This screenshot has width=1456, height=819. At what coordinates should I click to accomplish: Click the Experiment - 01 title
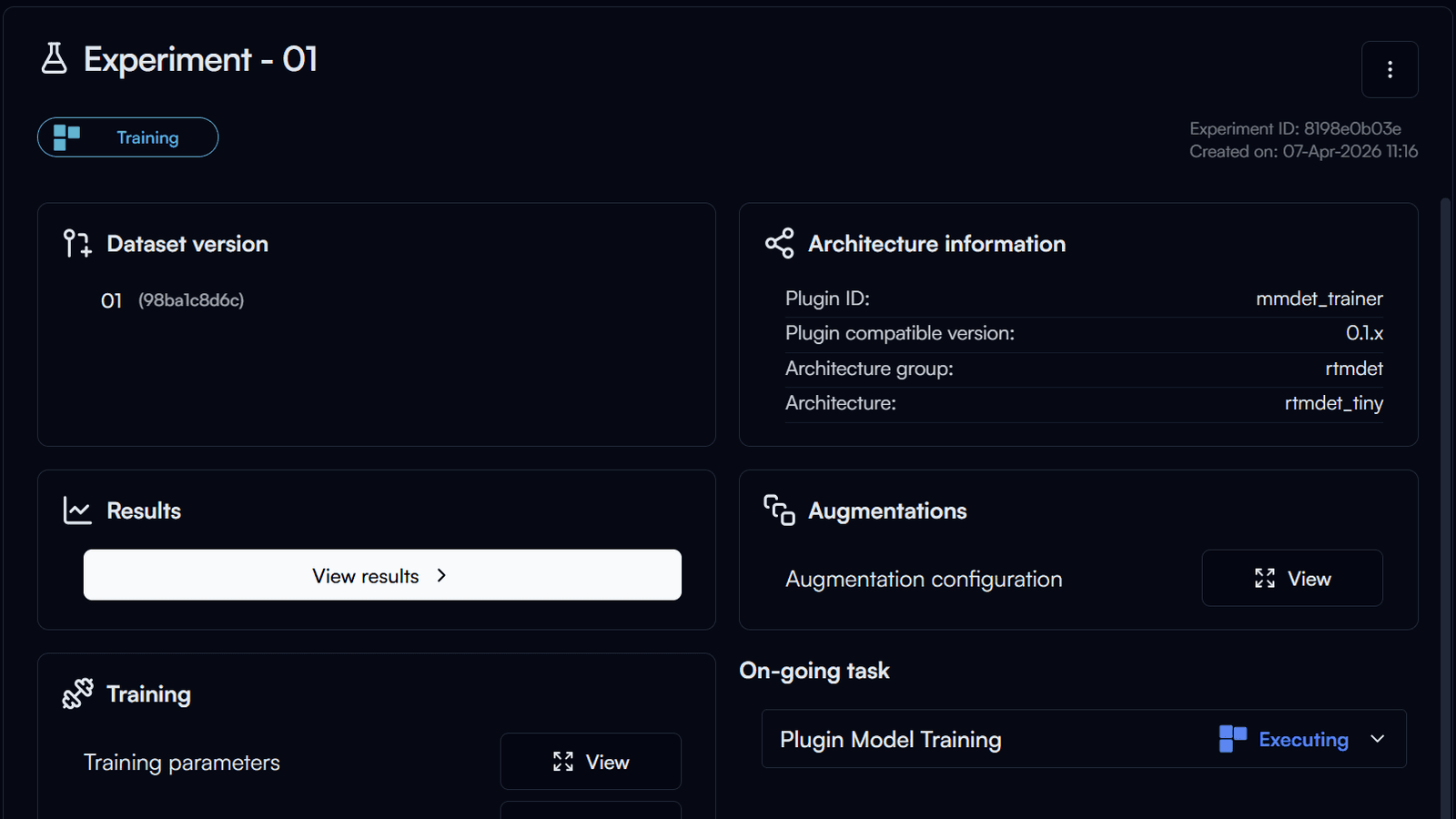tap(200, 59)
